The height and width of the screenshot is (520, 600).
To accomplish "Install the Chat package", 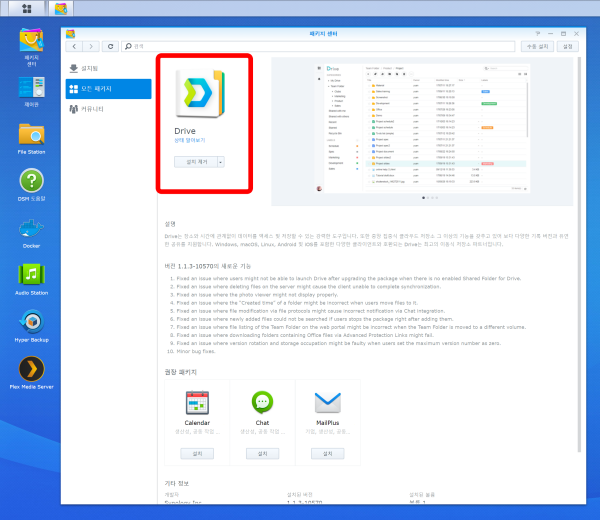I will coord(262,453).
